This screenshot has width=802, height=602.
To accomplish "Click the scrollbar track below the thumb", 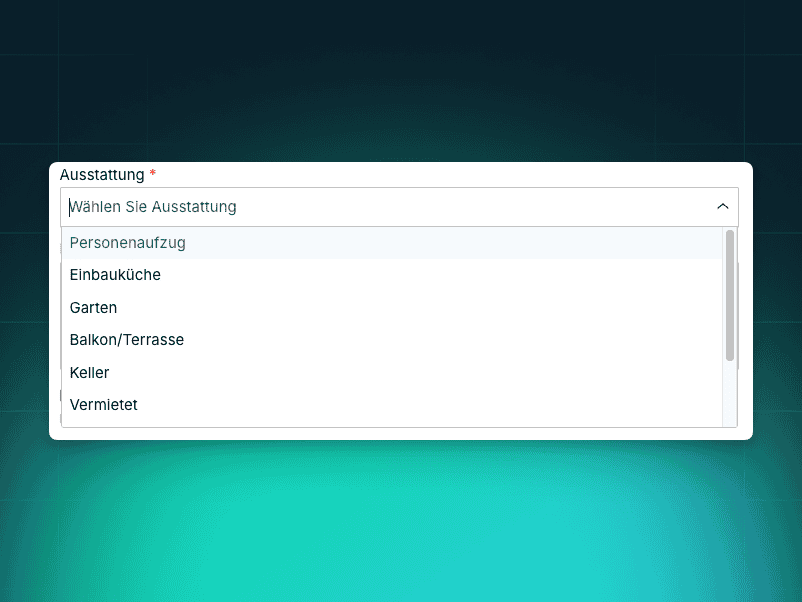I will 730,395.
